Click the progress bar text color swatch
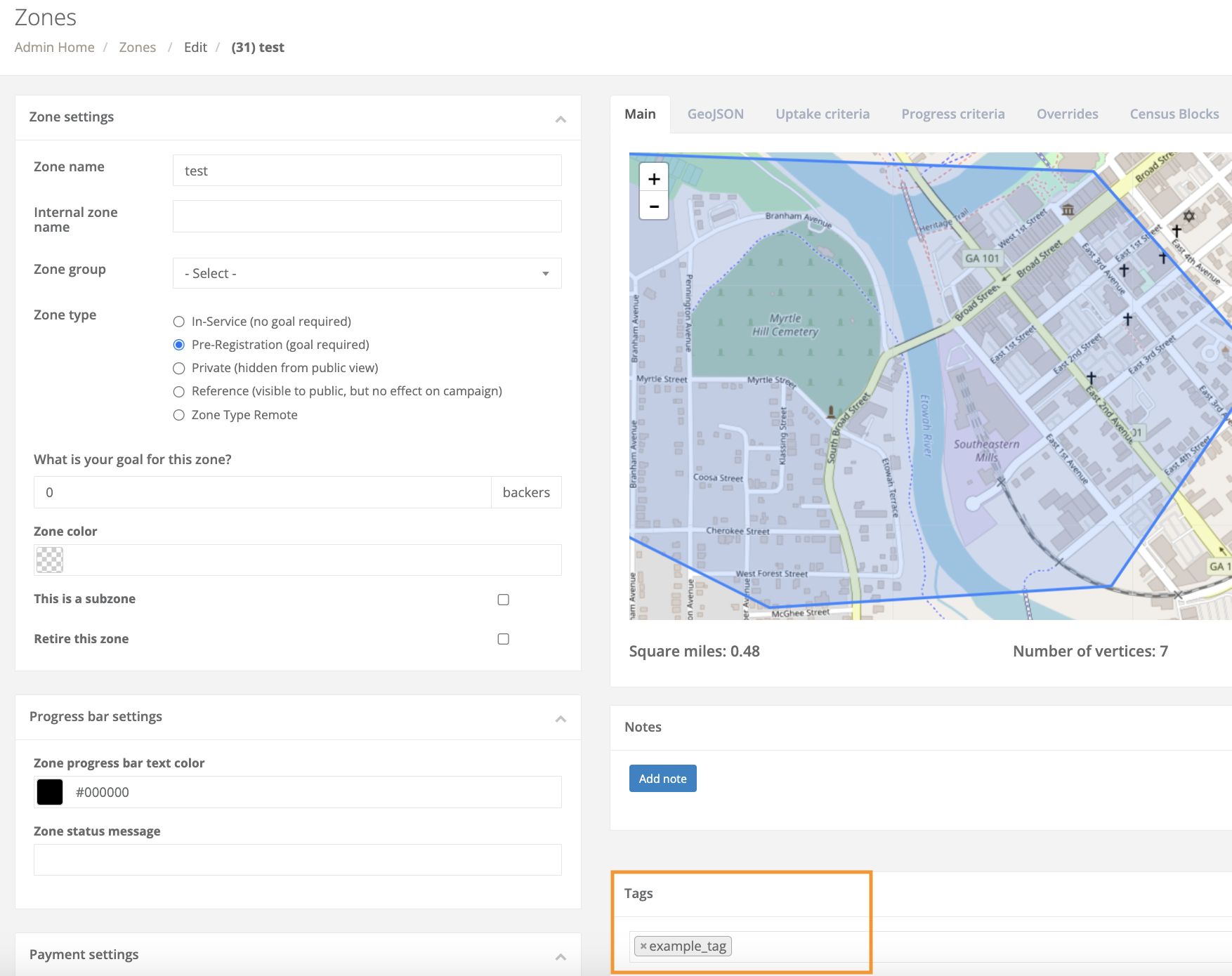 click(49, 791)
